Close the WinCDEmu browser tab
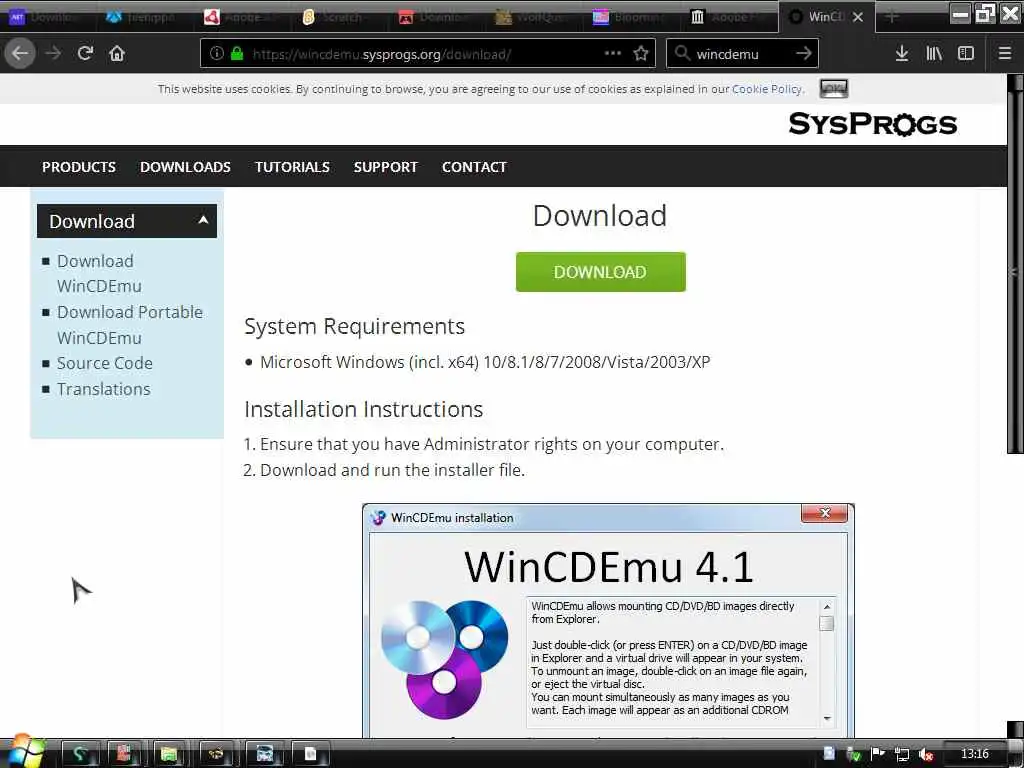The height and width of the screenshot is (768, 1024). tap(858, 17)
